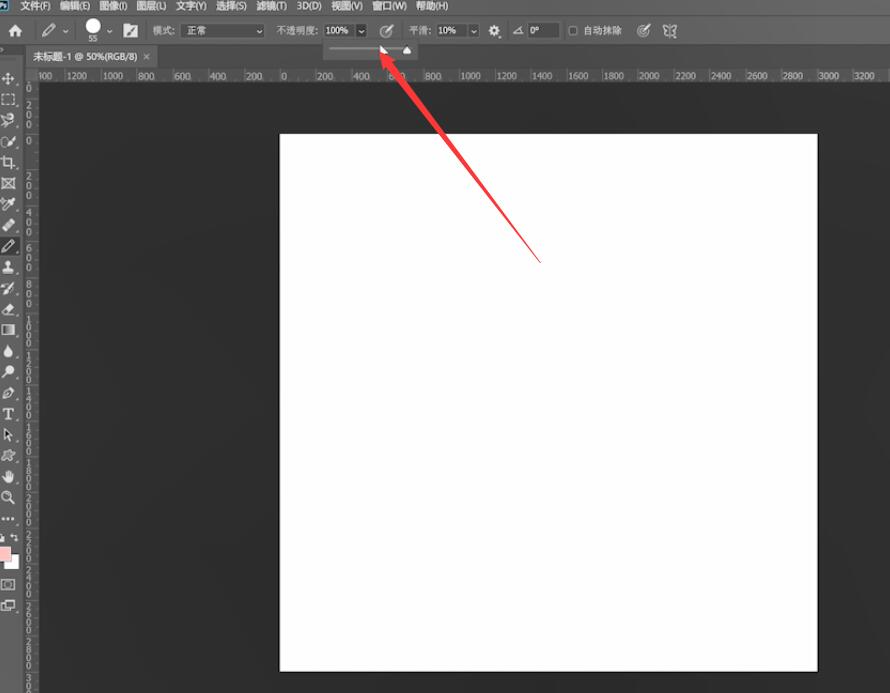
Task: Open the 视图(V) menu
Action: pos(347,6)
